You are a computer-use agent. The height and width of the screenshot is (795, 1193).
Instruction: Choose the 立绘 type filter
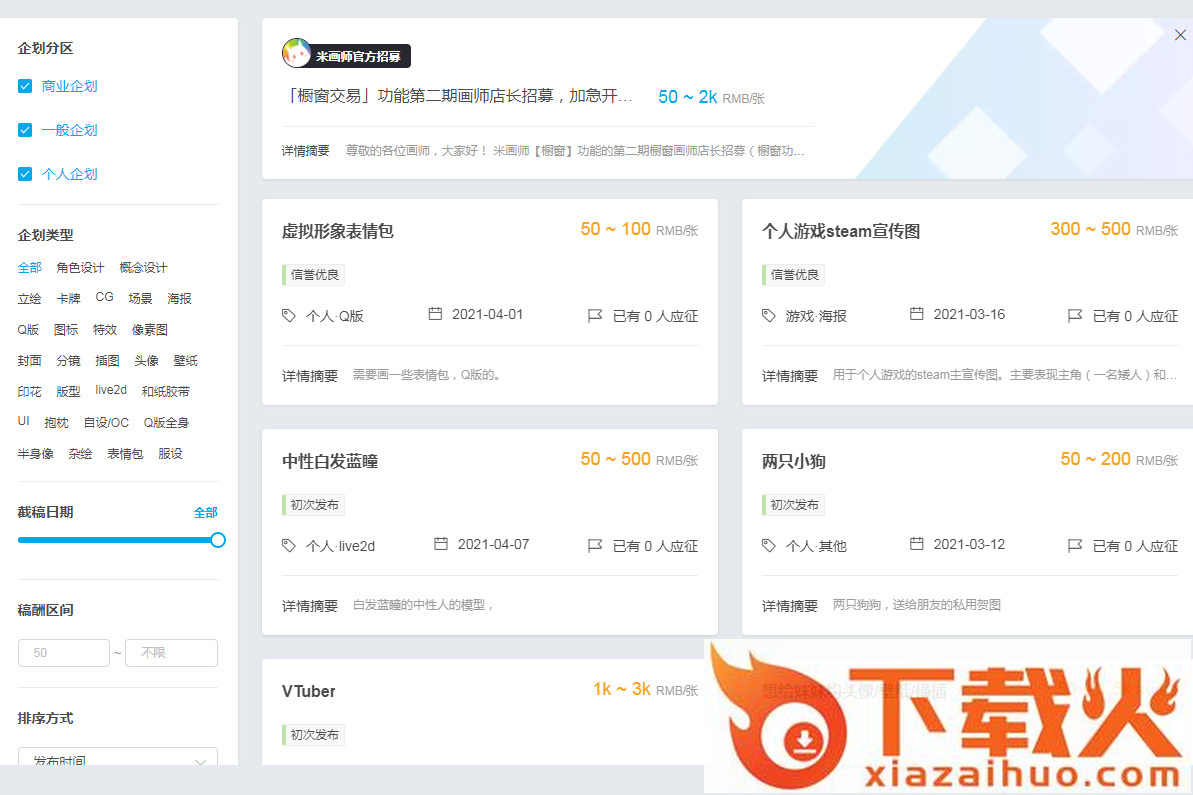pos(30,299)
